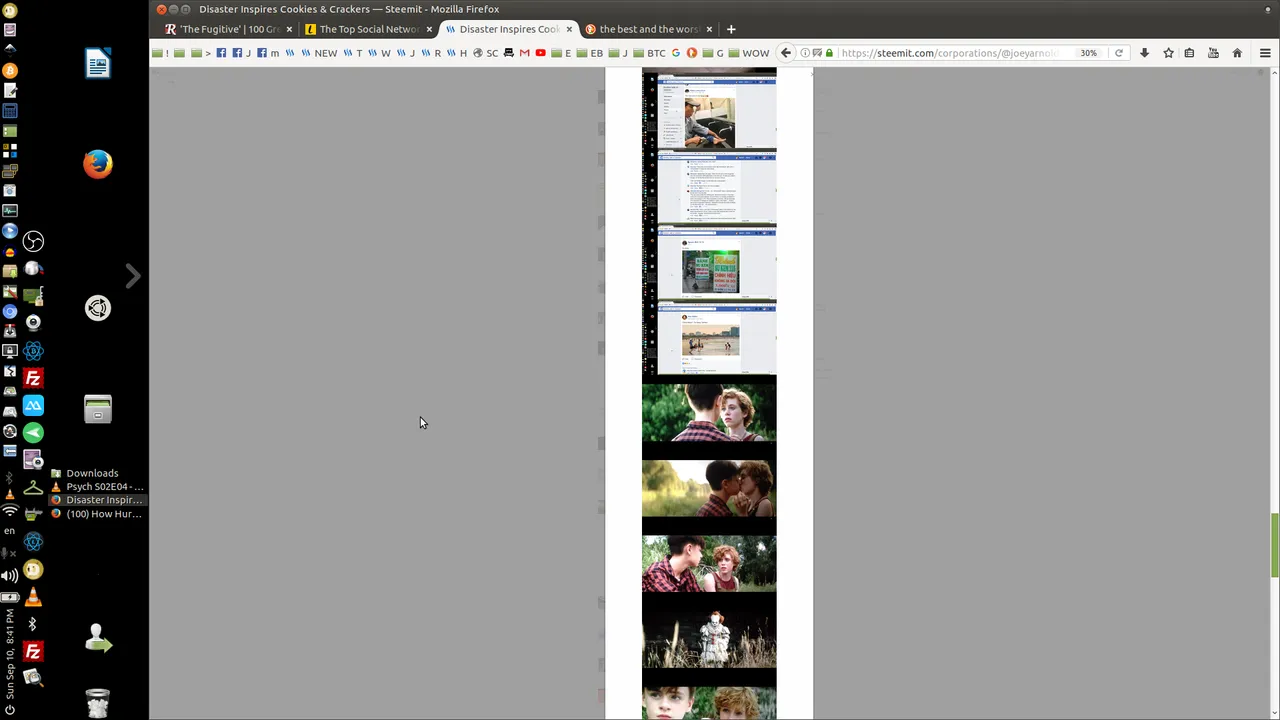The width and height of the screenshot is (1280, 720).
Task: Open a new browser tab
Action: pos(731,29)
